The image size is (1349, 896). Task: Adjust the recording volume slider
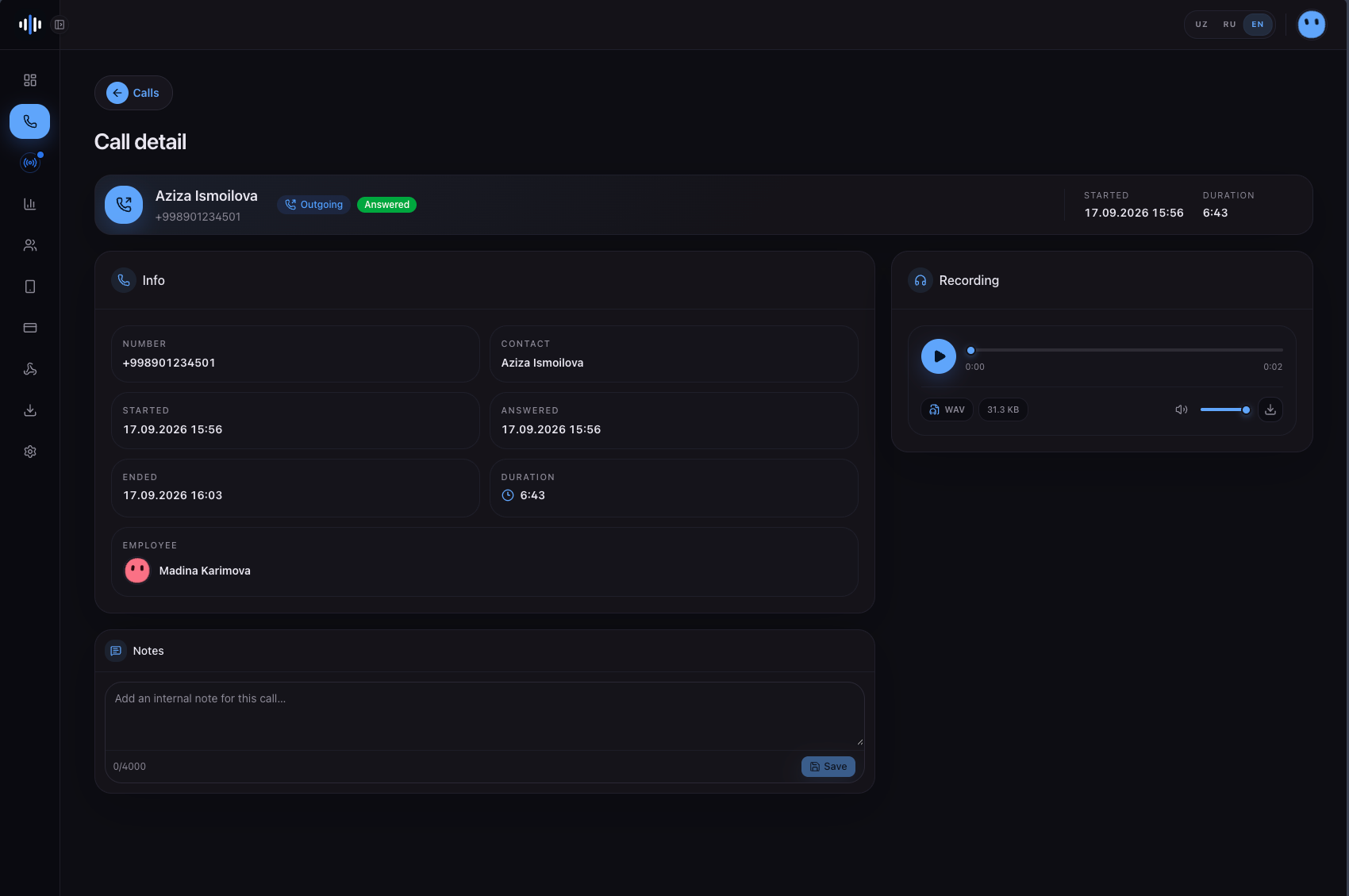point(1225,410)
